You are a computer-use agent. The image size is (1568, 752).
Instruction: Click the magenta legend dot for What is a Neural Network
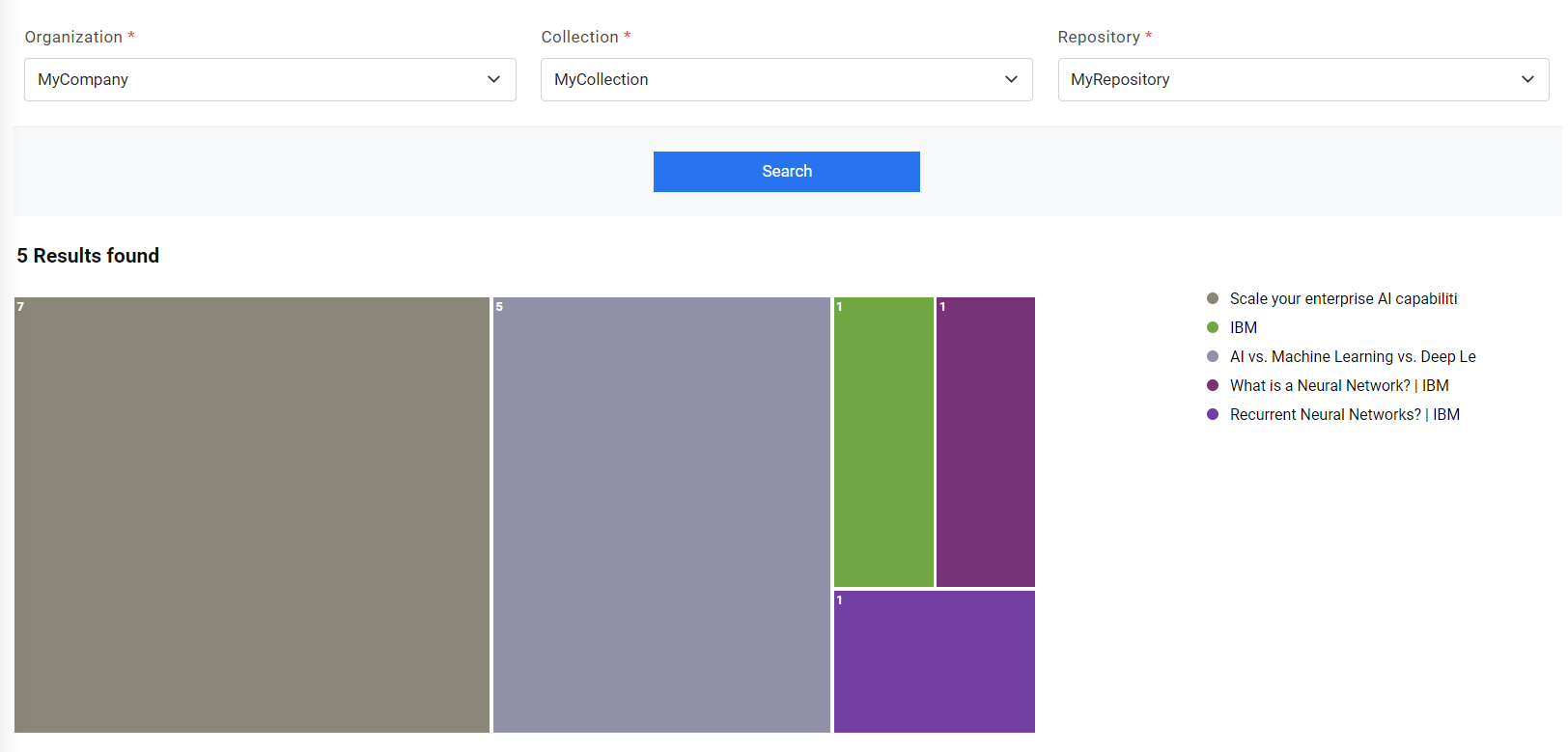click(x=1213, y=385)
